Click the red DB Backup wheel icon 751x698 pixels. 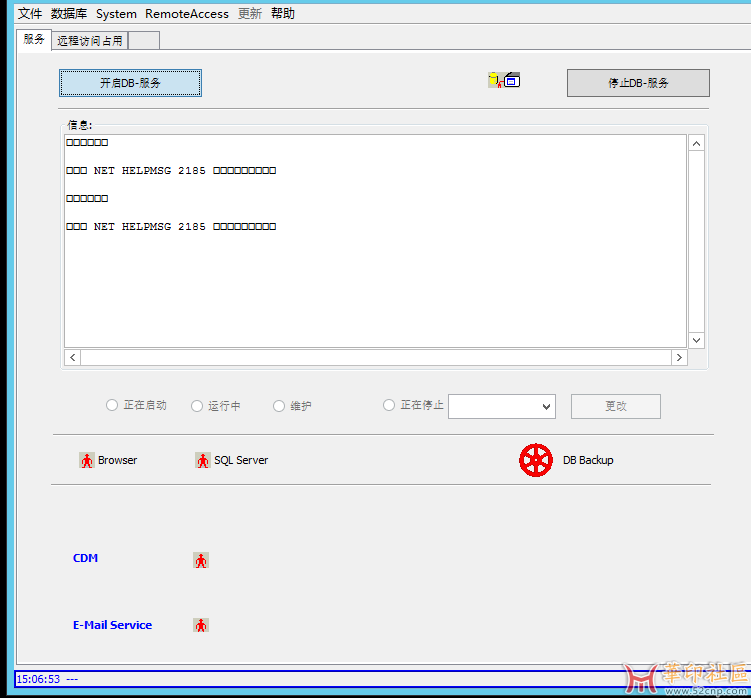[x=536, y=460]
